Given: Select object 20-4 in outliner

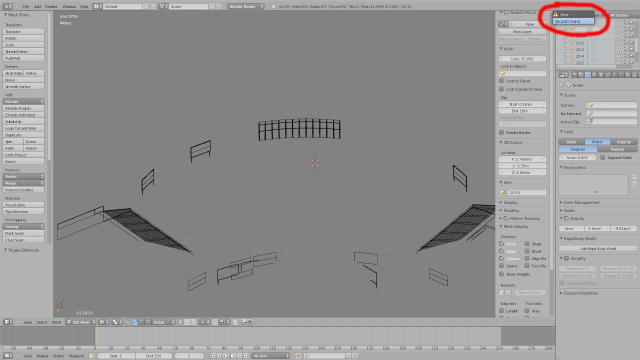Looking at the screenshot, I should (580, 56).
